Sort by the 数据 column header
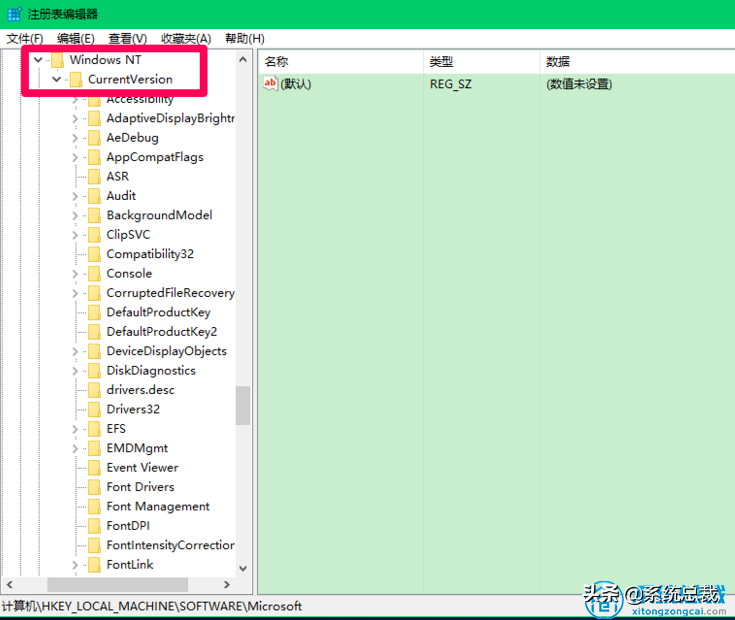 (638, 61)
